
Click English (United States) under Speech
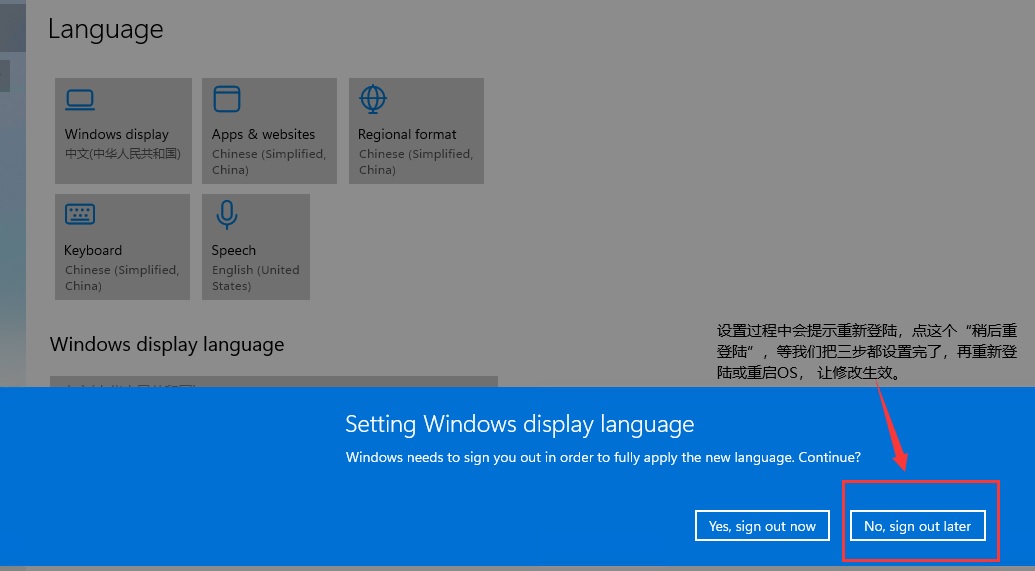[255, 278]
